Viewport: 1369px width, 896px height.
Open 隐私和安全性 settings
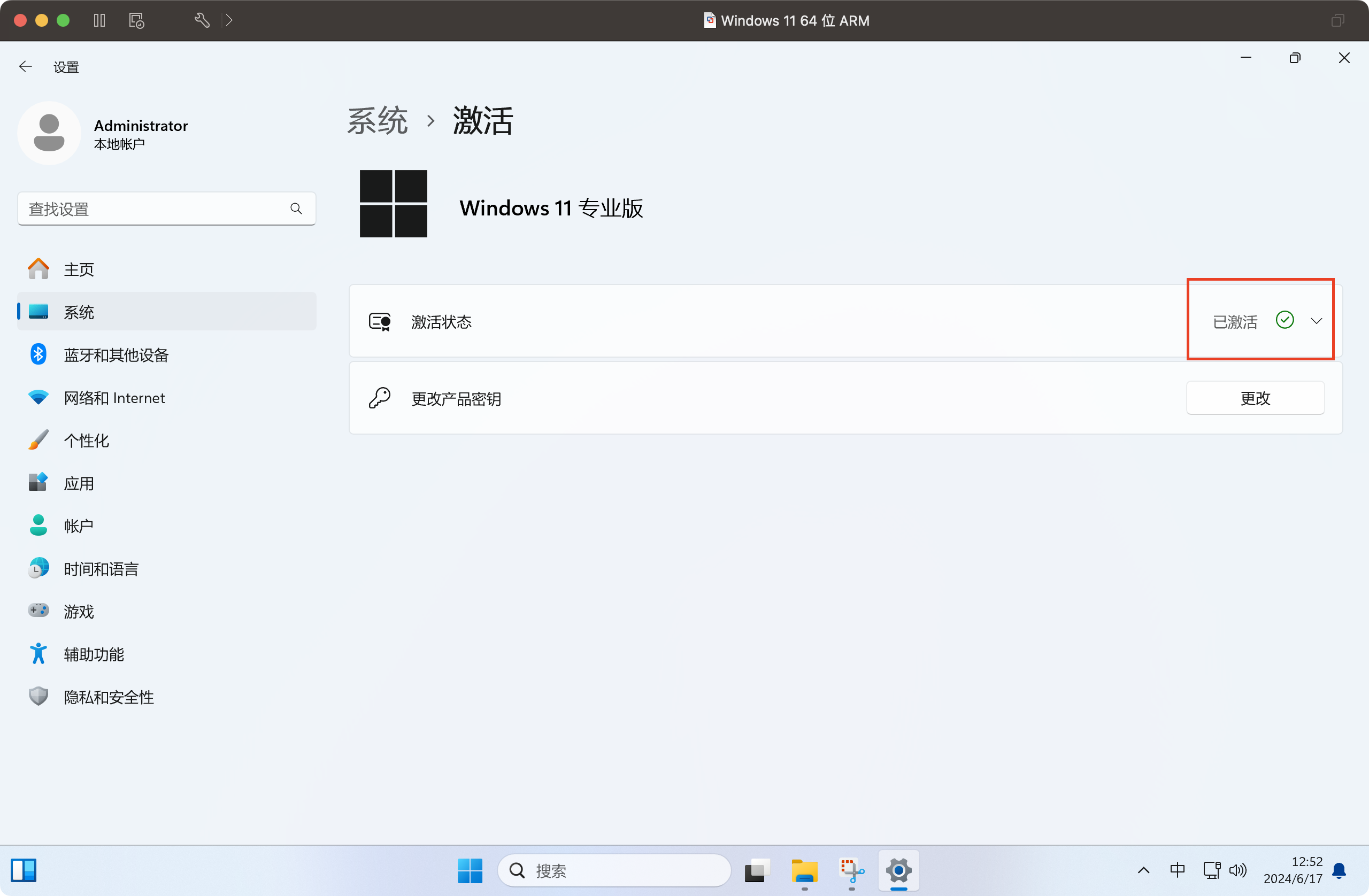[167, 697]
